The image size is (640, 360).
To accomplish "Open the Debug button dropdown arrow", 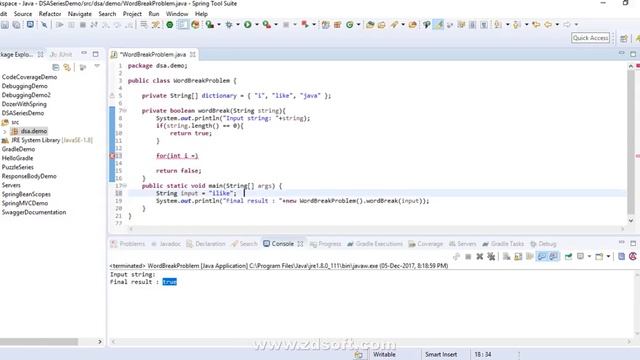I will 238,25.
